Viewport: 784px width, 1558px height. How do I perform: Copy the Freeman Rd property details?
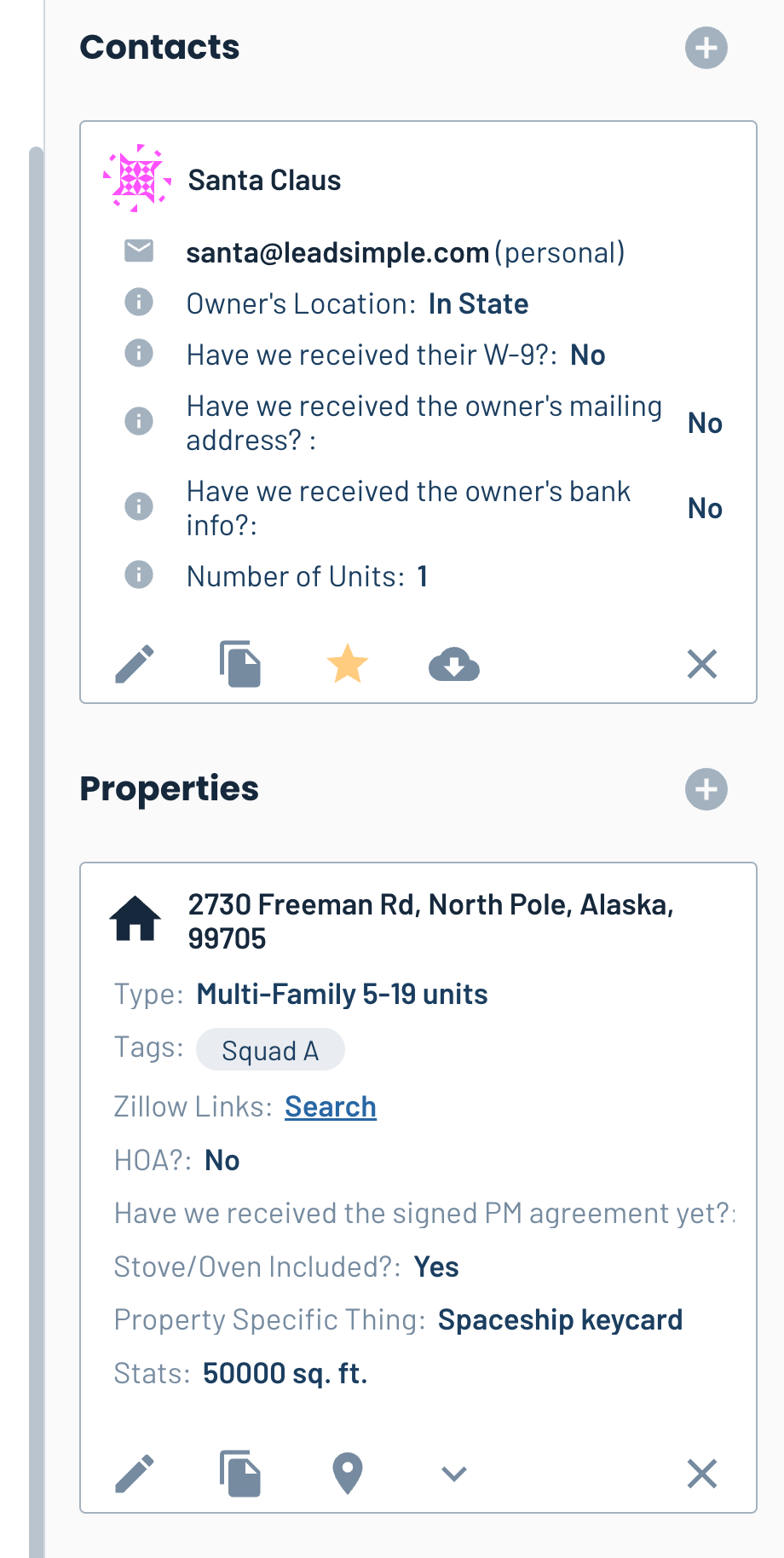[x=240, y=1474]
